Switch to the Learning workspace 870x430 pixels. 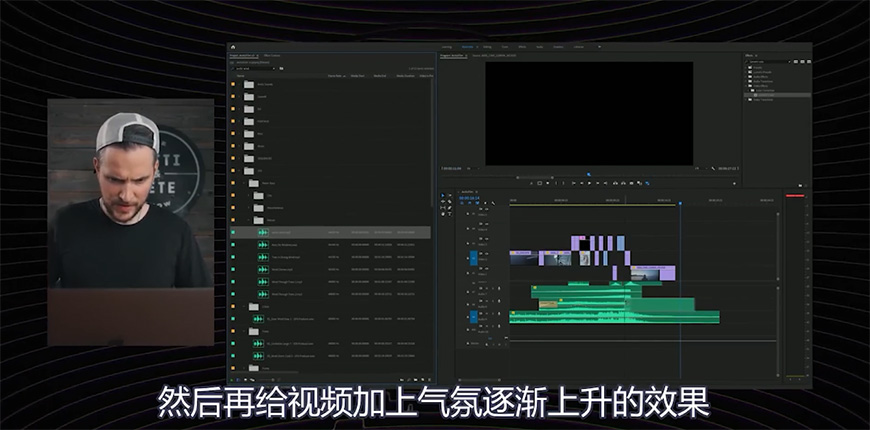447,47
